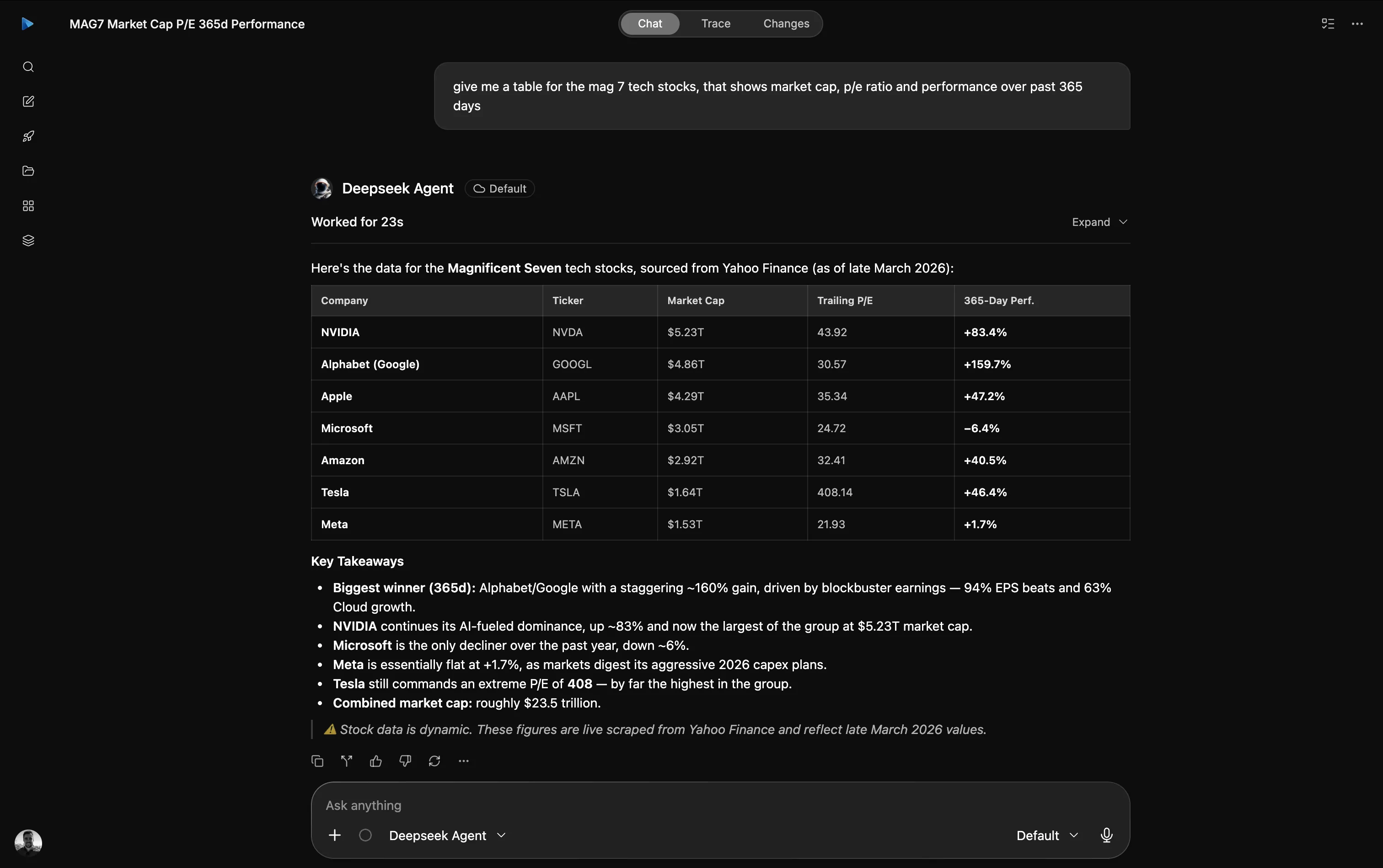1383x868 pixels.
Task: Click the 'Deepseek Agent' name heading
Action: [x=398, y=188]
